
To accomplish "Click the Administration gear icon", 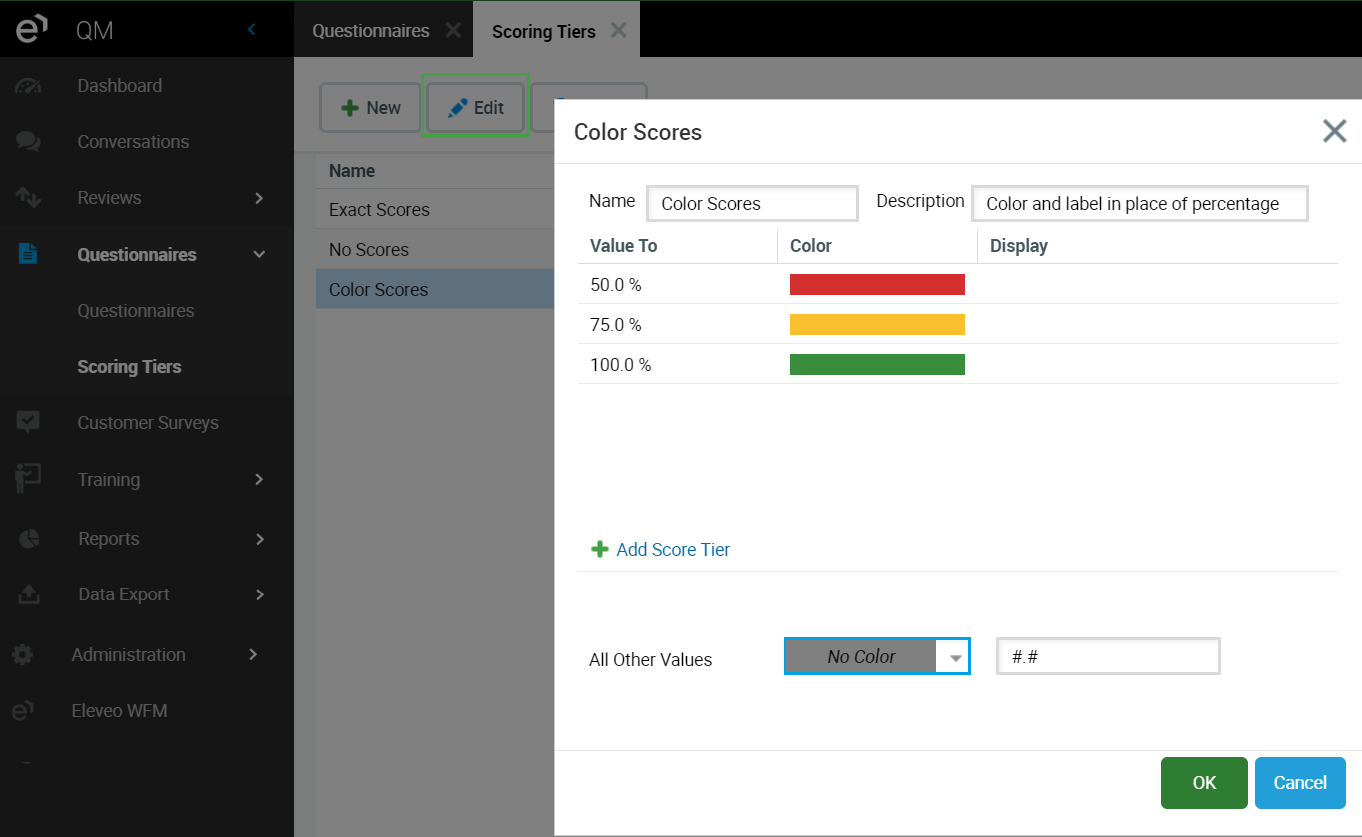I will 23,655.
